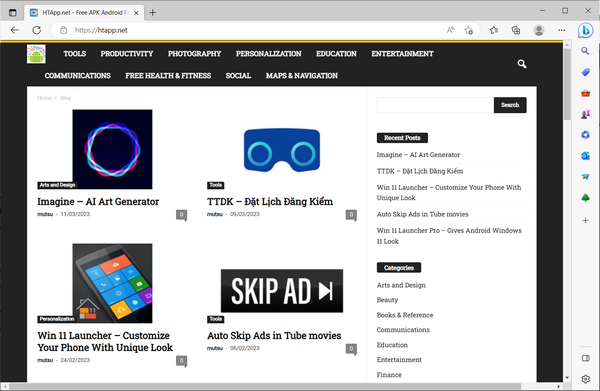600x391 pixels.
Task: Open the PERSONALIZATION menu
Action: click(x=269, y=54)
